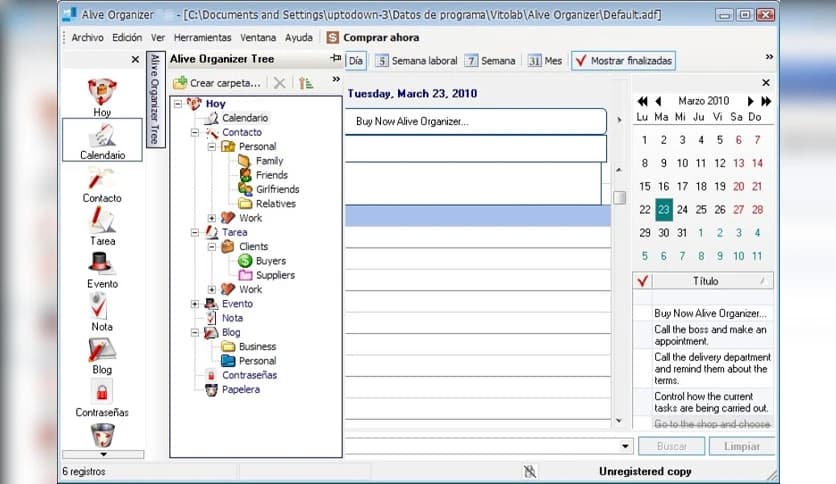836x484 pixels.
Task: Collapse the Hoy root node
Action: click(178, 104)
